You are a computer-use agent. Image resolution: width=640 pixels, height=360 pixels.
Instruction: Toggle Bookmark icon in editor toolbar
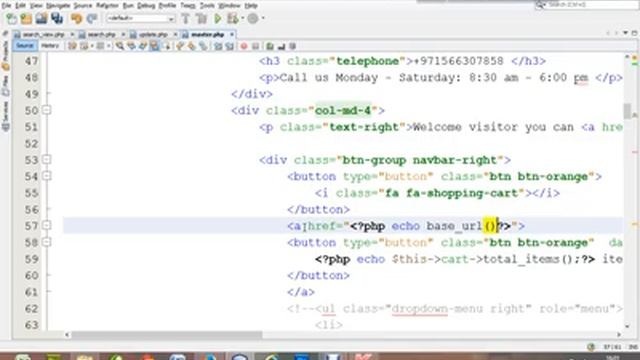[x=203, y=46]
